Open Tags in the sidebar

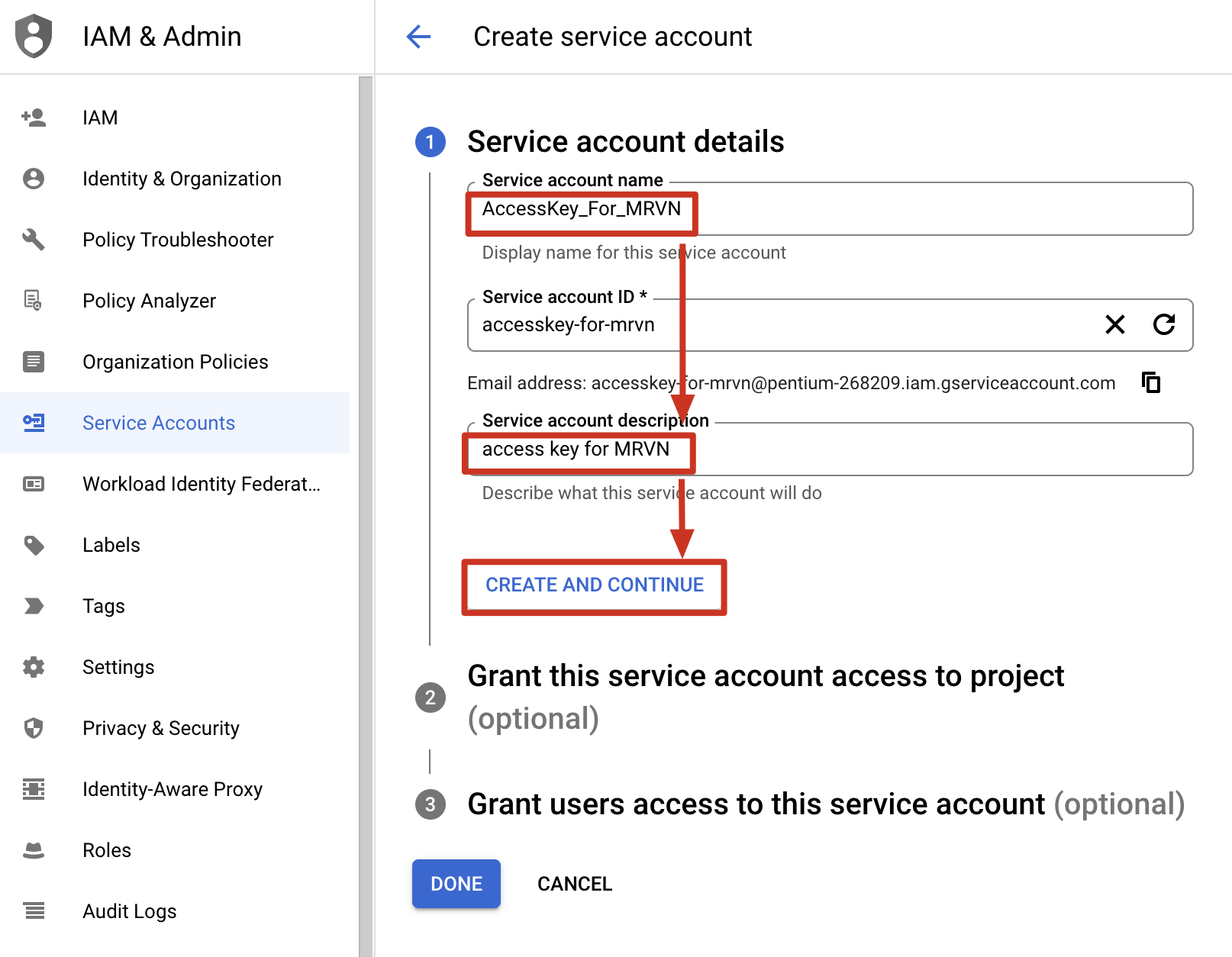pyautogui.click(x=175, y=606)
